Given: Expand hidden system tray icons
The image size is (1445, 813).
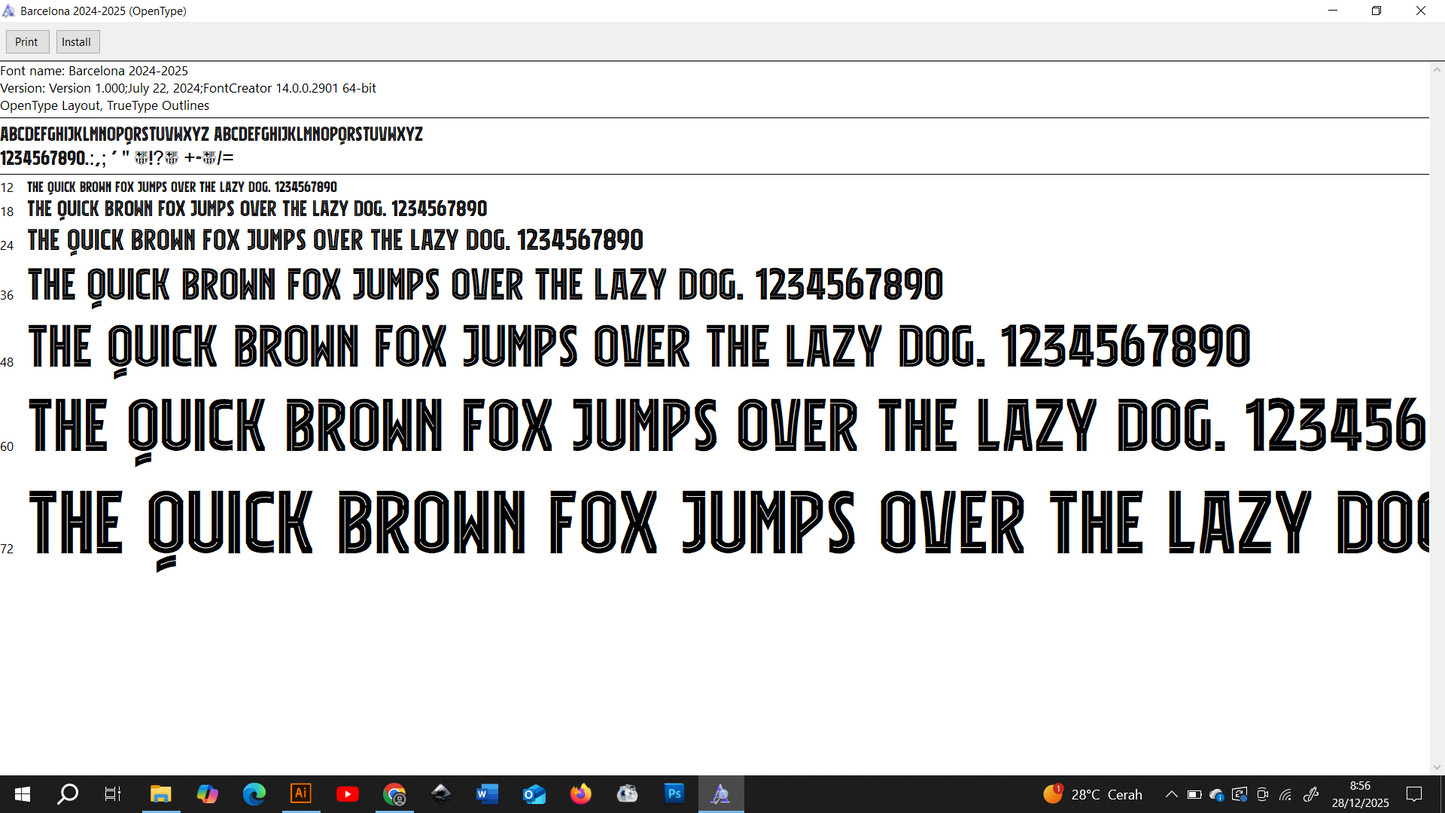Looking at the screenshot, I should coord(1170,794).
